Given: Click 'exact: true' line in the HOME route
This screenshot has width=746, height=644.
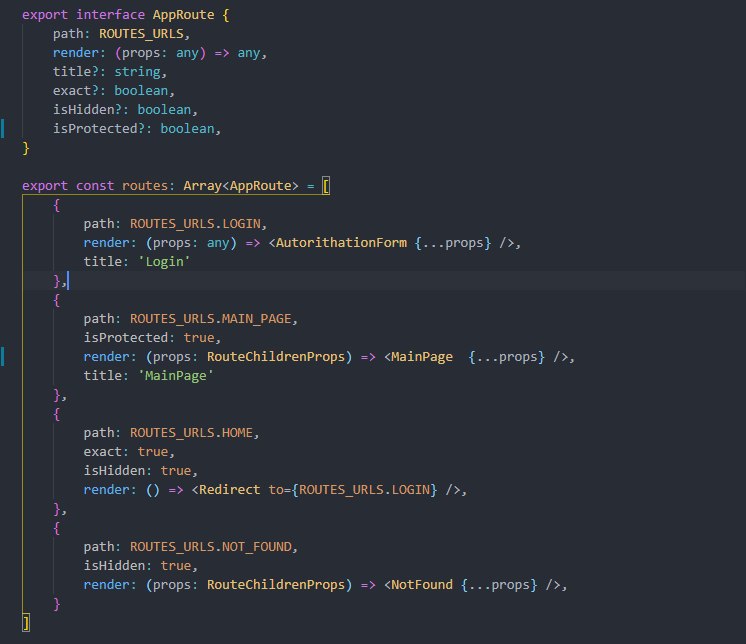Looking at the screenshot, I should pyautogui.click(x=129, y=452).
